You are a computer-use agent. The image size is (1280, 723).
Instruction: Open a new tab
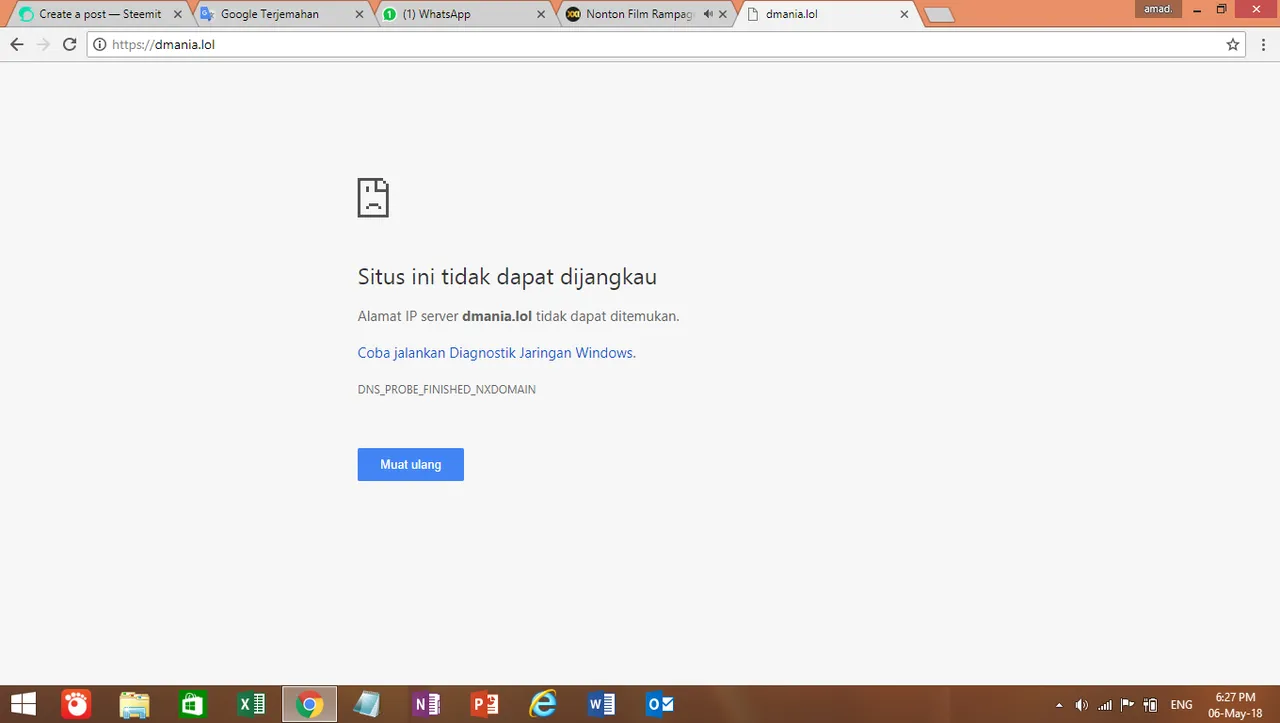point(939,15)
